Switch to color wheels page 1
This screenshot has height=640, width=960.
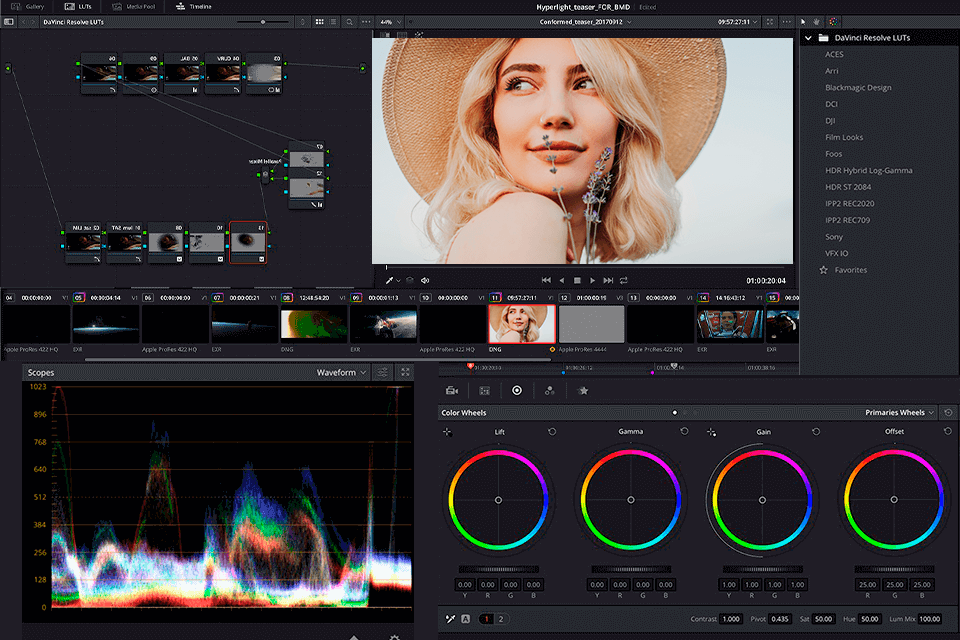pyautogui.click(x=487, y=619)
